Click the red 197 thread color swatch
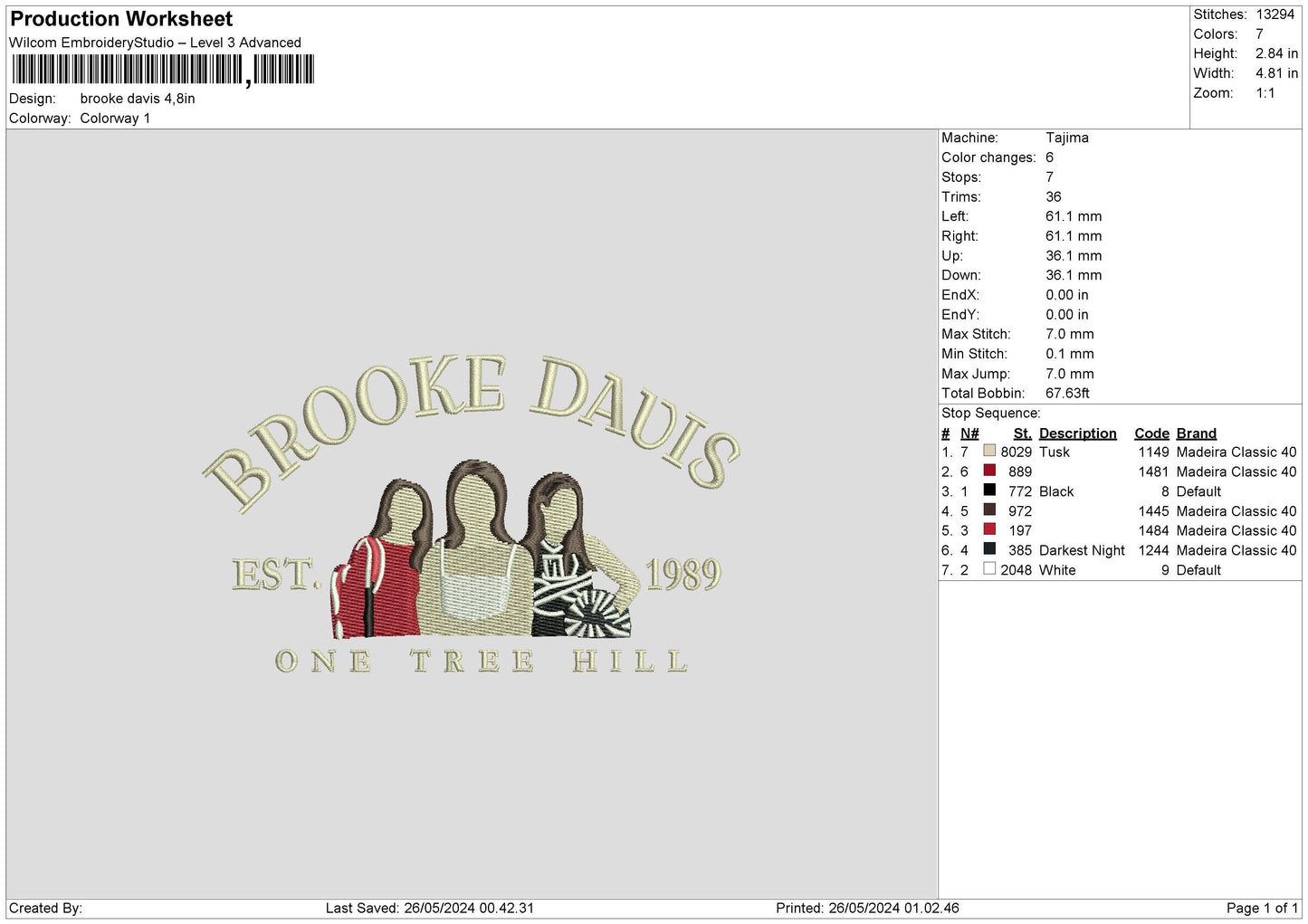 [989, 529]
